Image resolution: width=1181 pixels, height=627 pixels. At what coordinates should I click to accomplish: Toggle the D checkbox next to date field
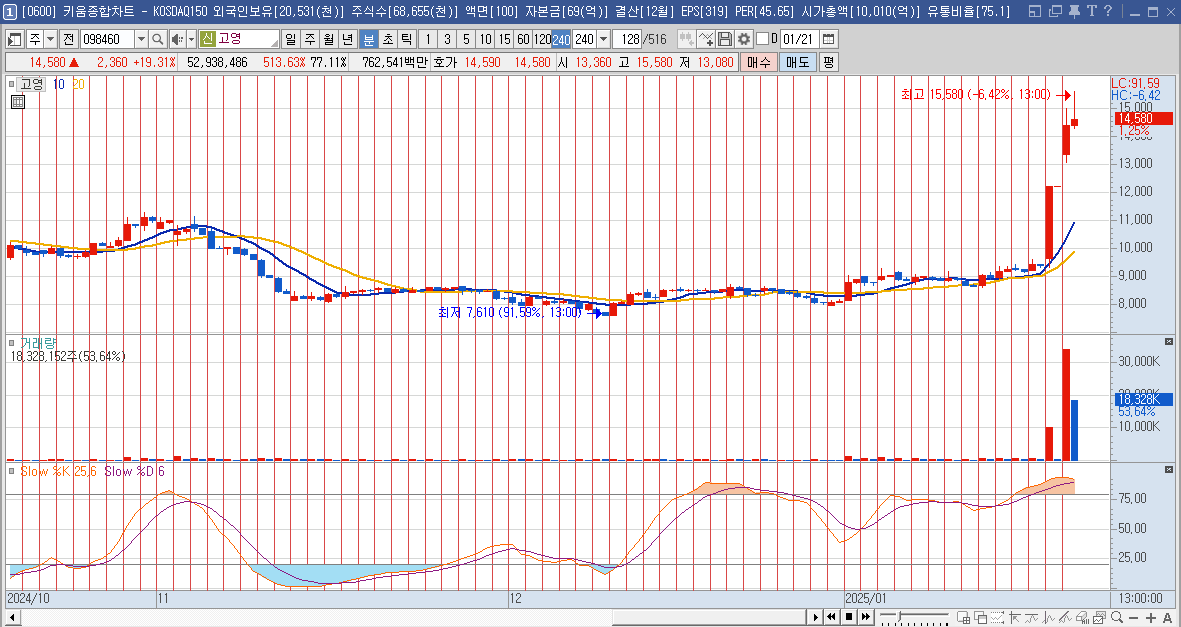762,39
